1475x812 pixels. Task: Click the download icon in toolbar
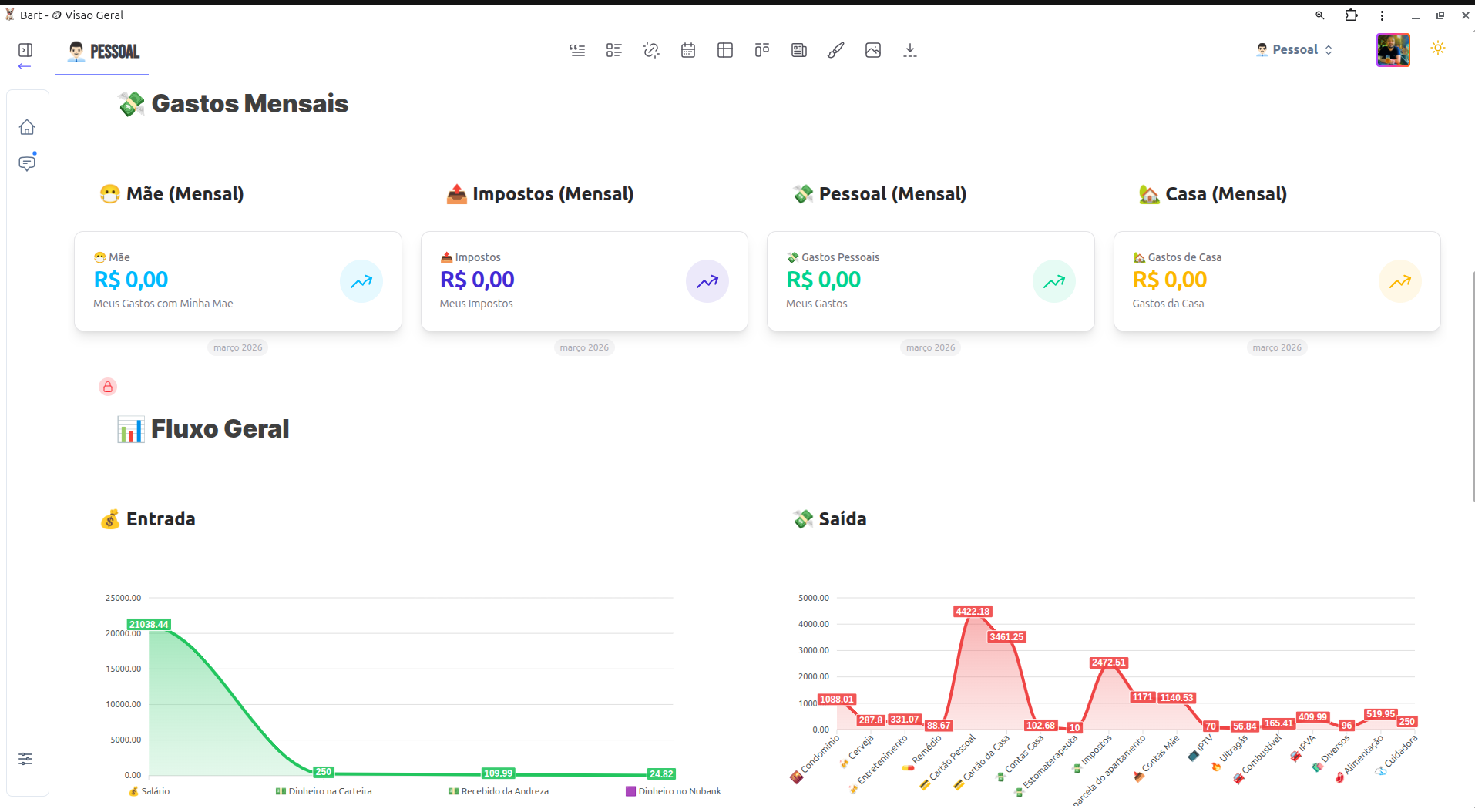910,51
